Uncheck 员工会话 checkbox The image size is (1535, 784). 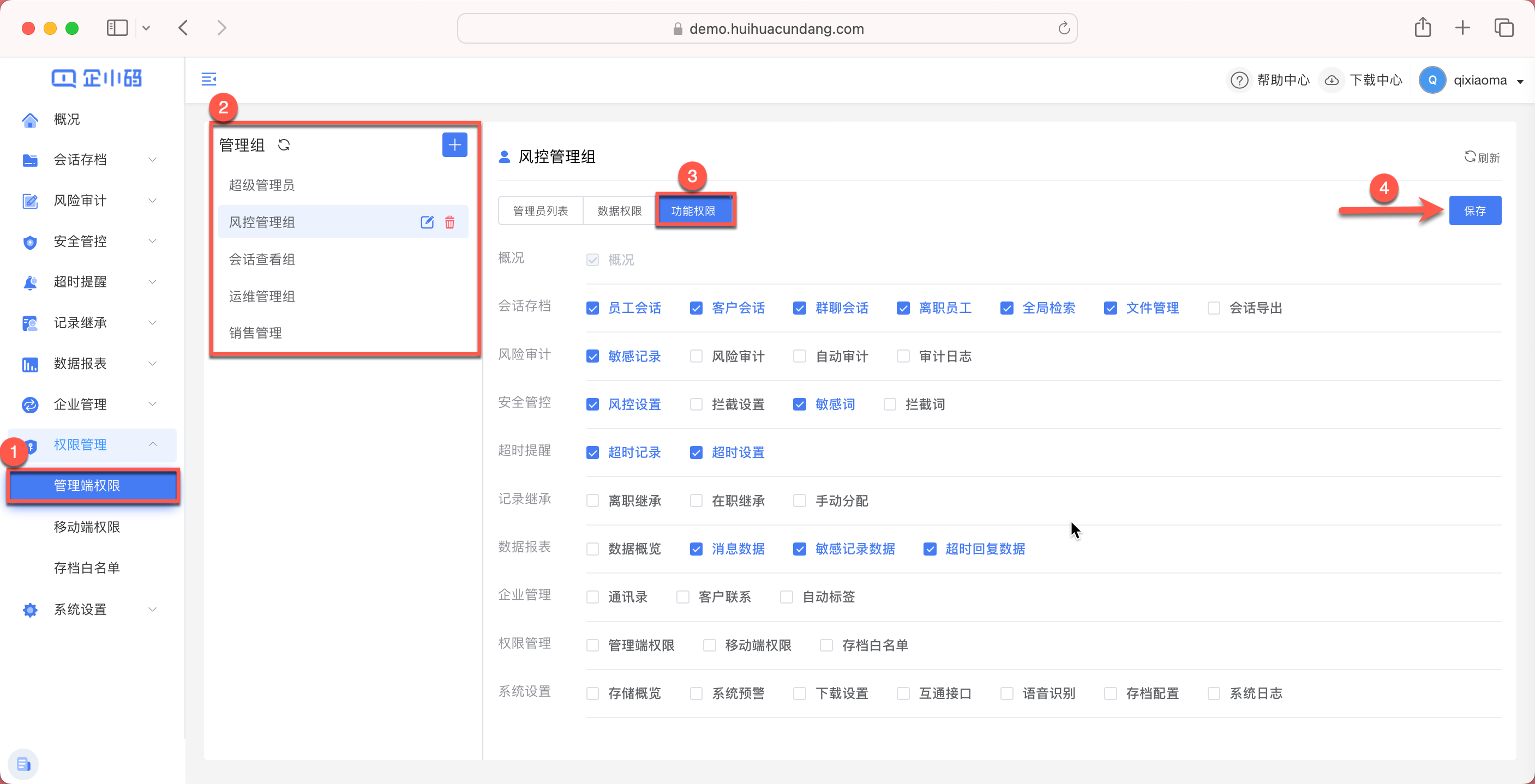click(592, 308)
